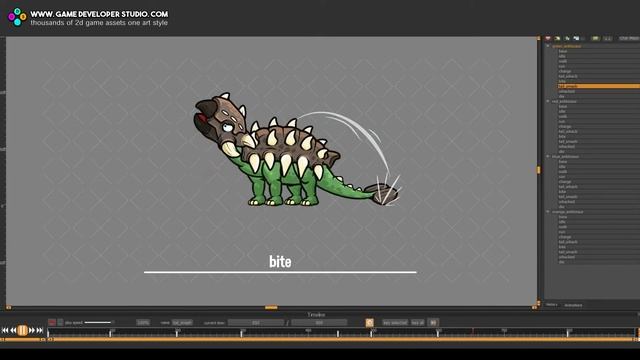Viewport: 640px width, 360px height.
Task: Select tail_whack animation under green_ankylosaur
Action: click(x=568, y=76)
